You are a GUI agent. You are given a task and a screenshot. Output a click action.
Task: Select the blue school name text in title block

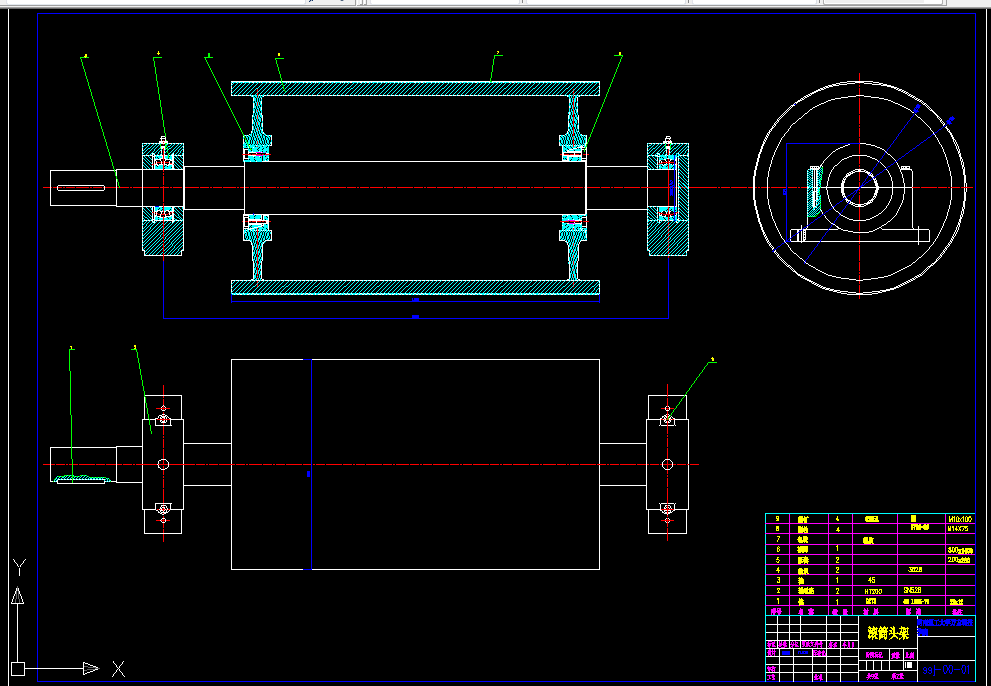(945, 626)
